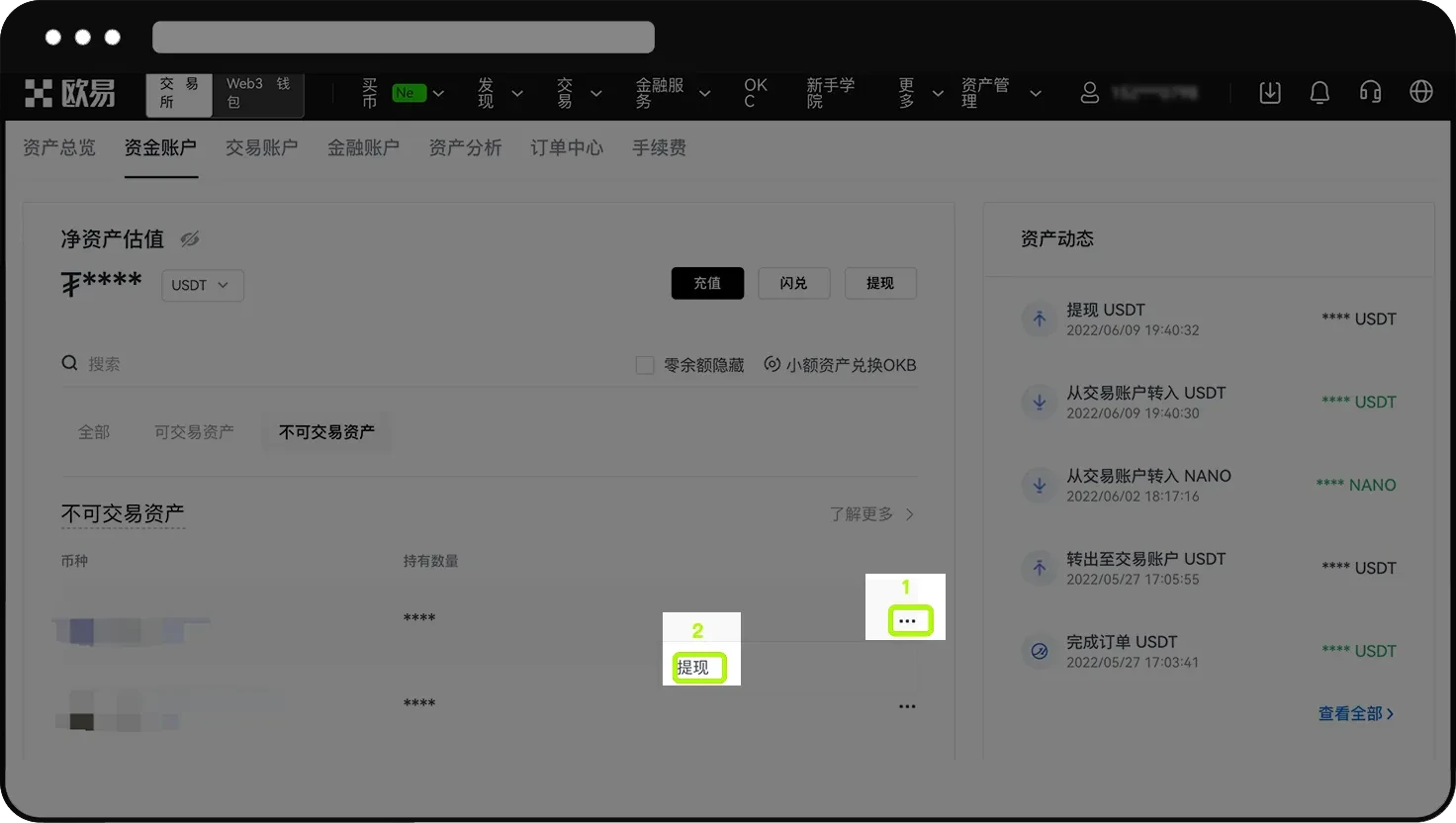This screenshot has width=1456, height=823.
Task: Enable the 零余额隐藏 checkbox
Action: (x=644, y=364)
